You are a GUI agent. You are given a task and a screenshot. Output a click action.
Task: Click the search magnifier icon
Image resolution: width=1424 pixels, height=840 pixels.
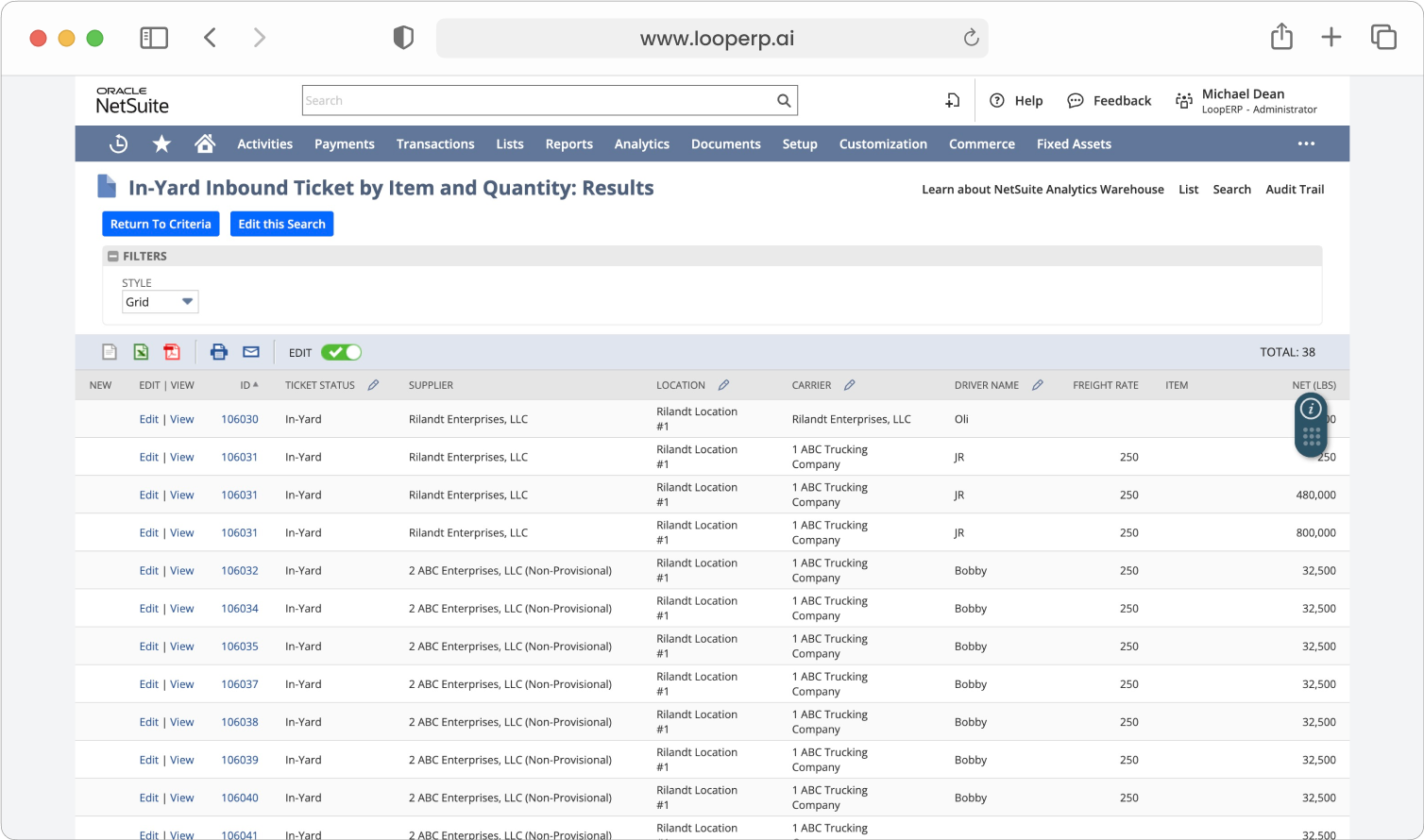pos(784,101)
